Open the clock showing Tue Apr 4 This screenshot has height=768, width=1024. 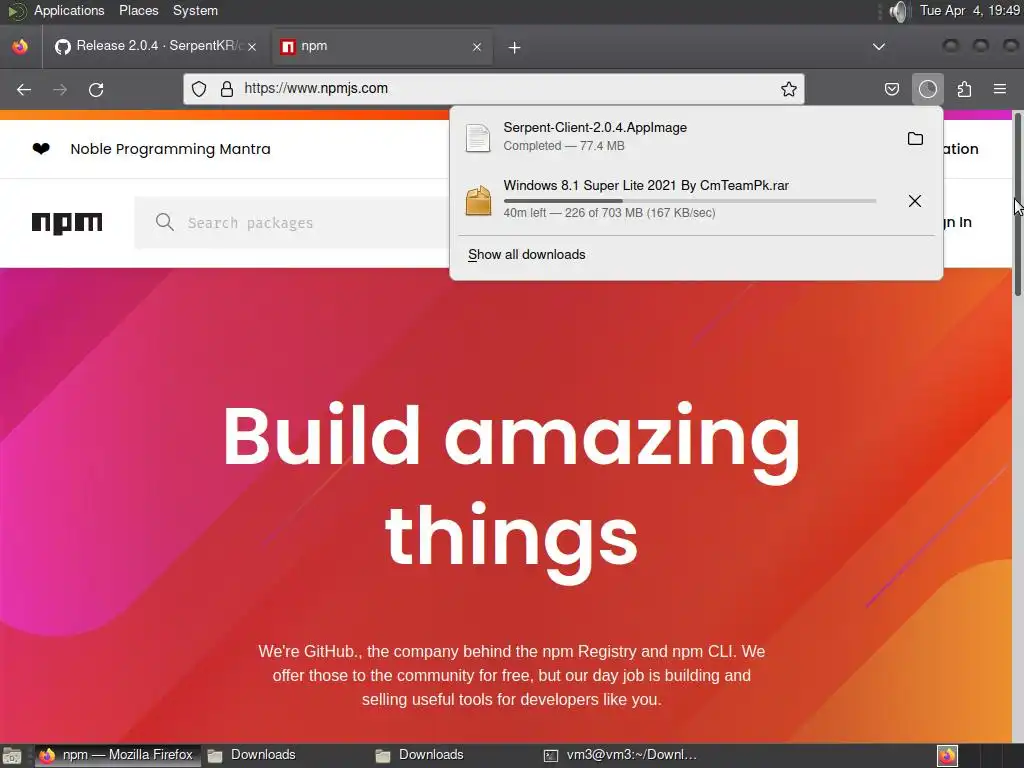969,10
